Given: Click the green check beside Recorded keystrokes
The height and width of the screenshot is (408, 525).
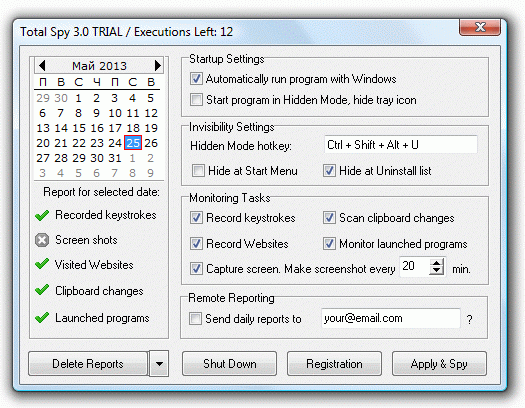Looking at the screenshot, I should 42,215.
